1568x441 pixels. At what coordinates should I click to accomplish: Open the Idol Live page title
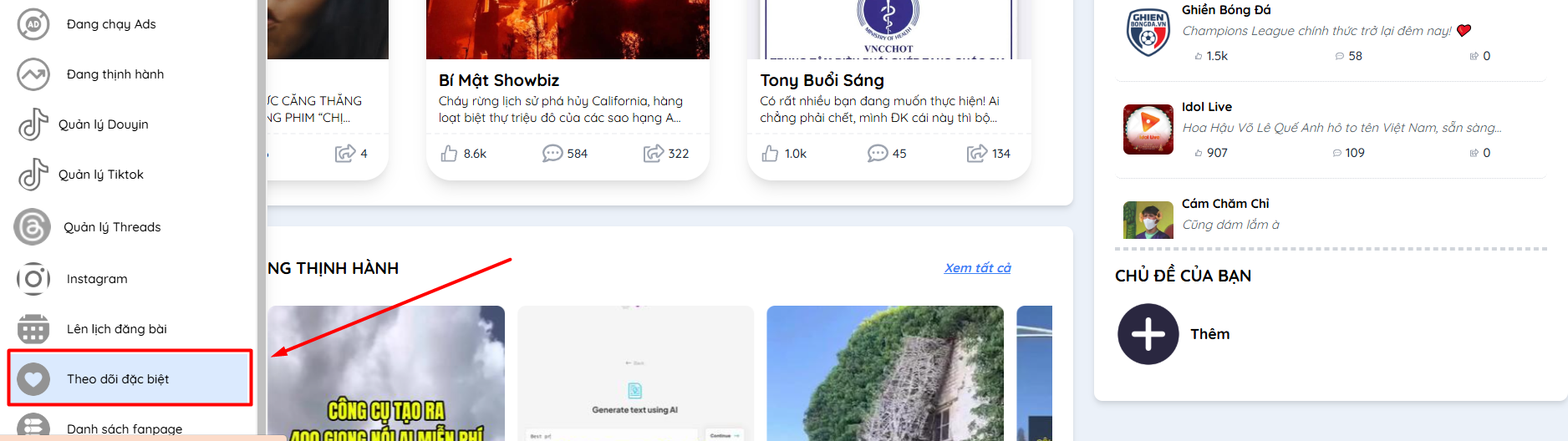pos(1206,107)
